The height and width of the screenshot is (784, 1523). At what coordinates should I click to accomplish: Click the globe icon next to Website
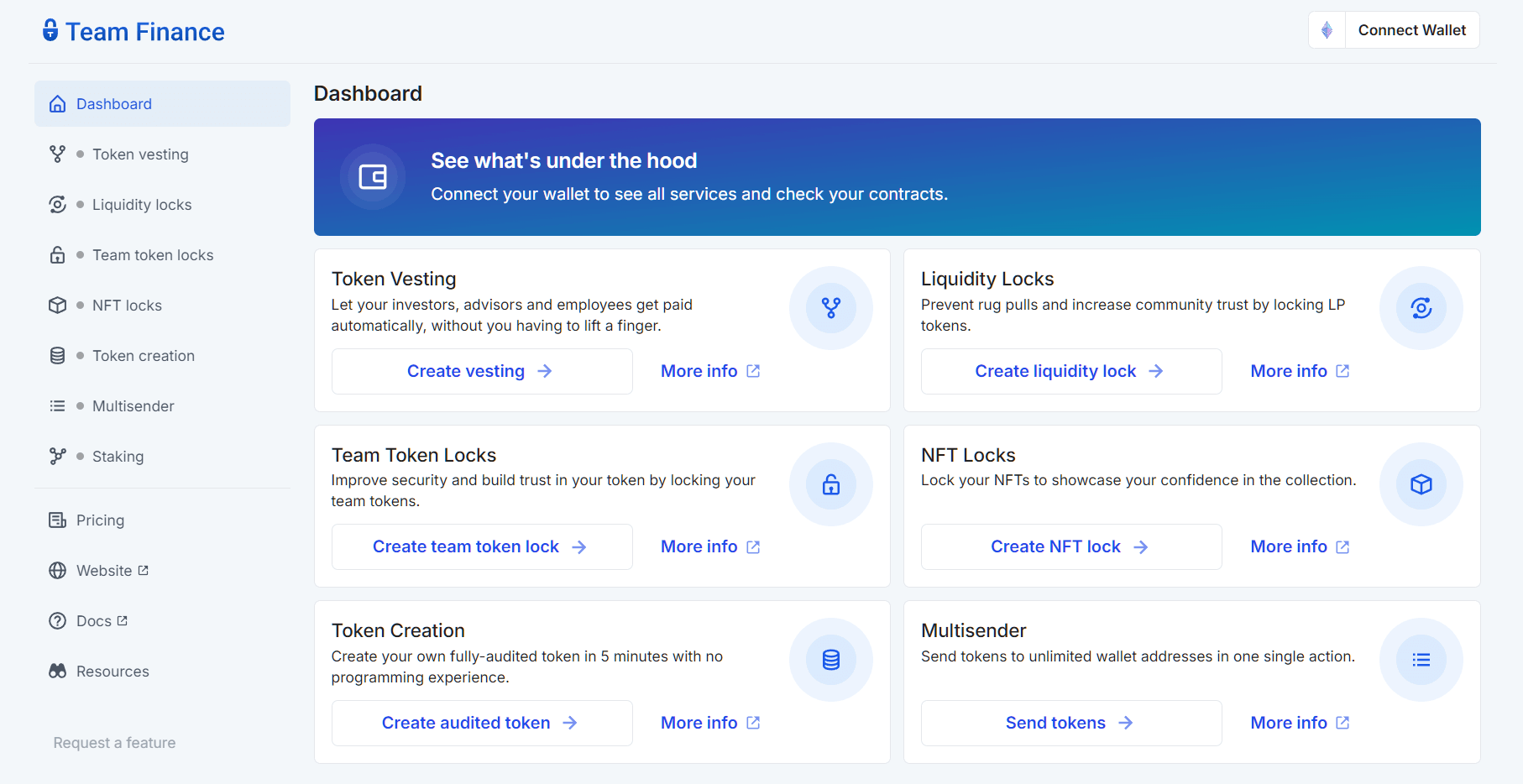click(56, 570)
